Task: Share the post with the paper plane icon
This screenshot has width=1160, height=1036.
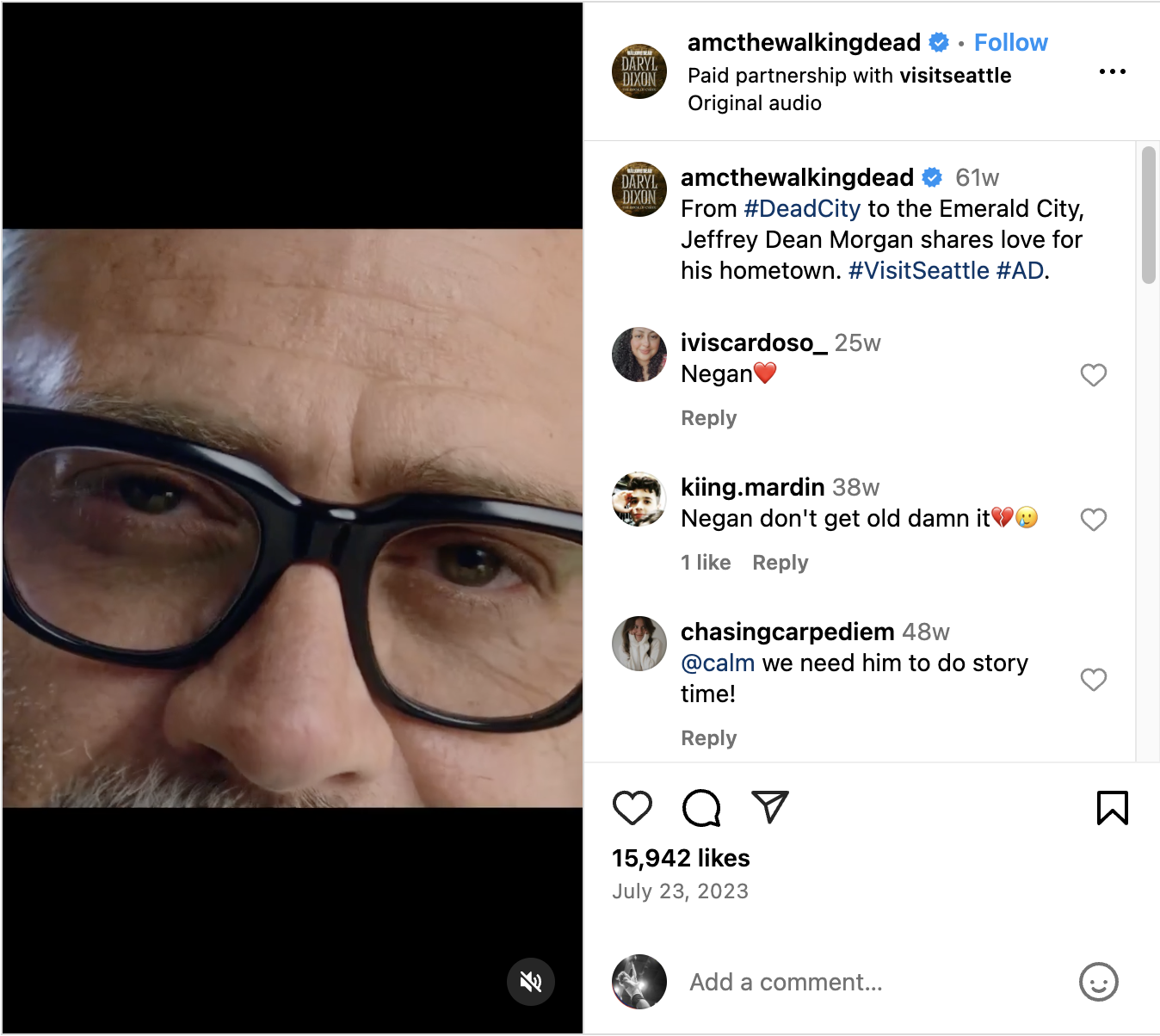Action: pos(770,806)
